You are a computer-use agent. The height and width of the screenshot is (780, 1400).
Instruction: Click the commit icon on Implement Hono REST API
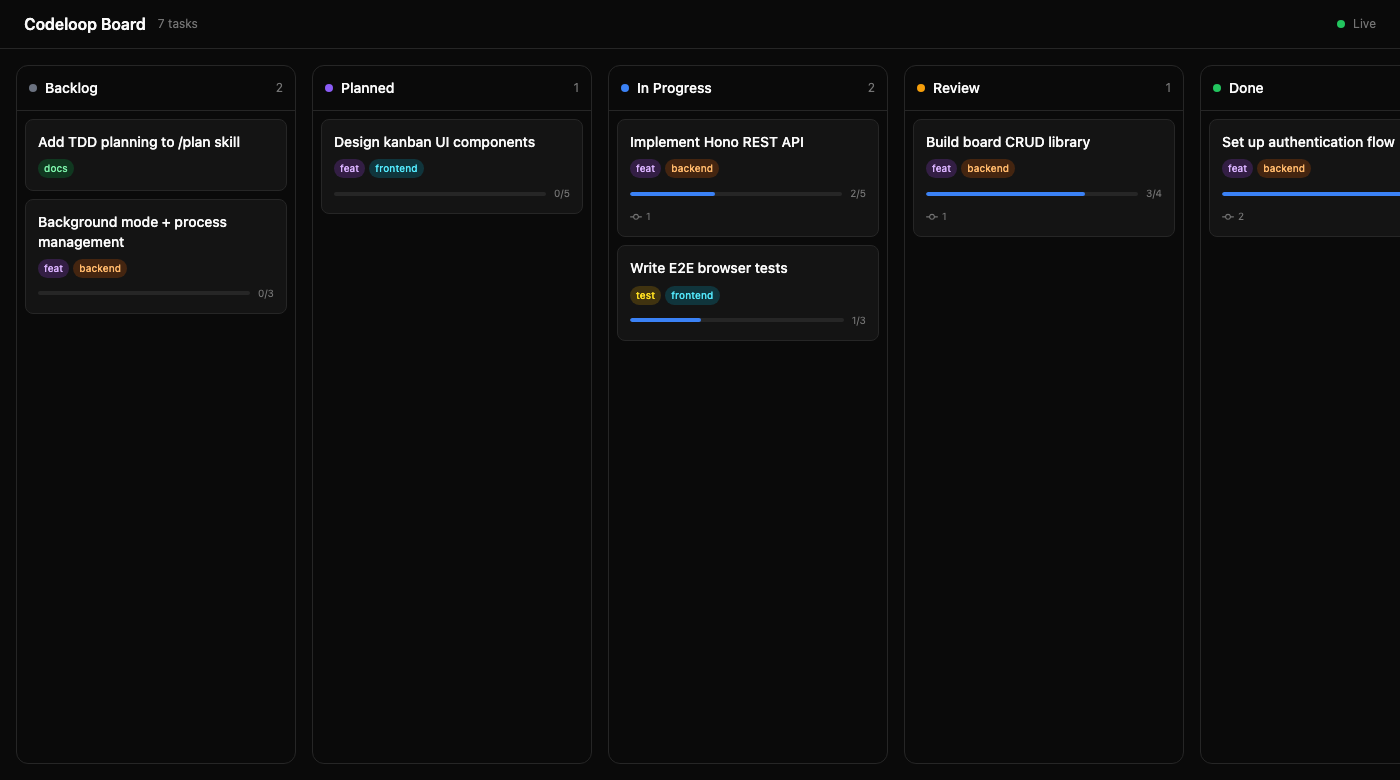637,216
